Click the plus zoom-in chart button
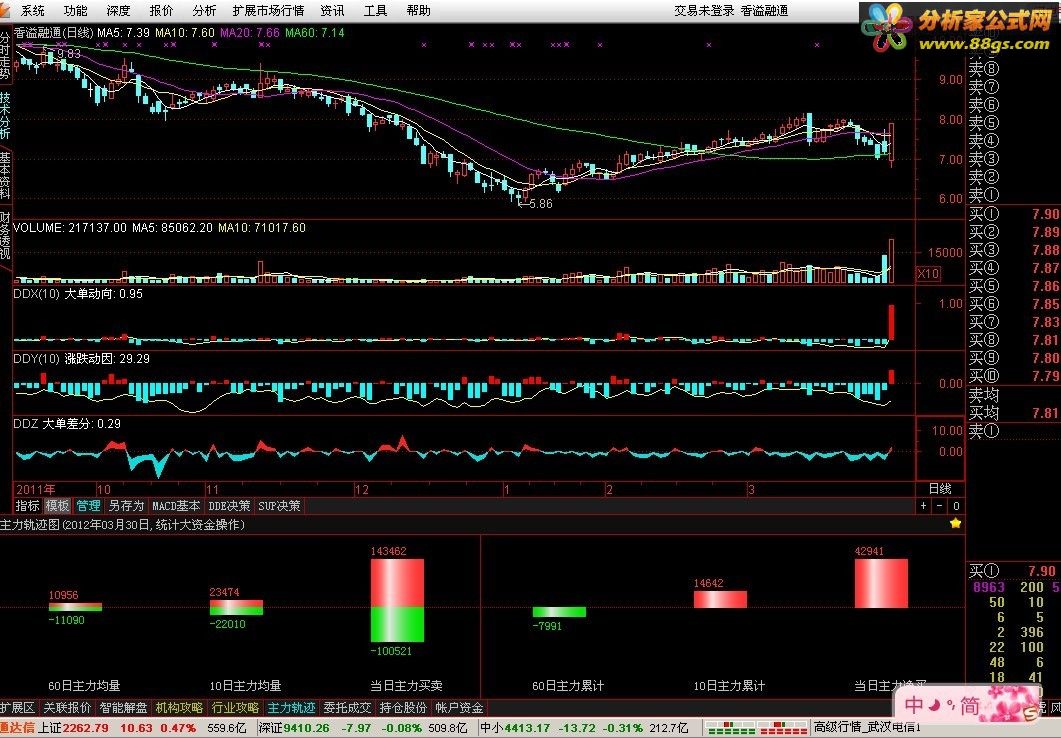 tap(924, 505)
